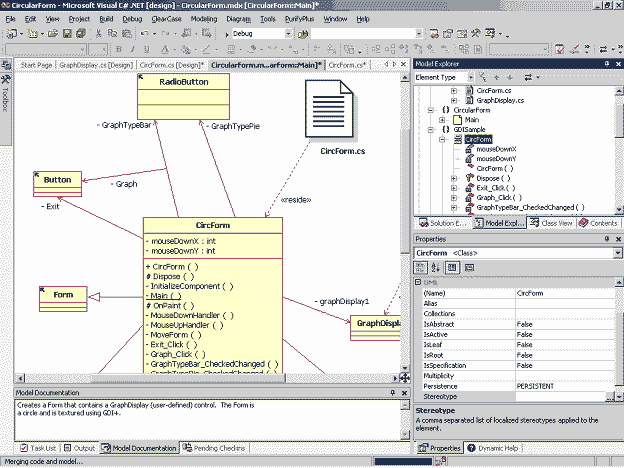Click the Categorized button in Properties toolbar
The width and height of the screenshot is (624, 468).
pyautogui.click(x=422, y=268)
